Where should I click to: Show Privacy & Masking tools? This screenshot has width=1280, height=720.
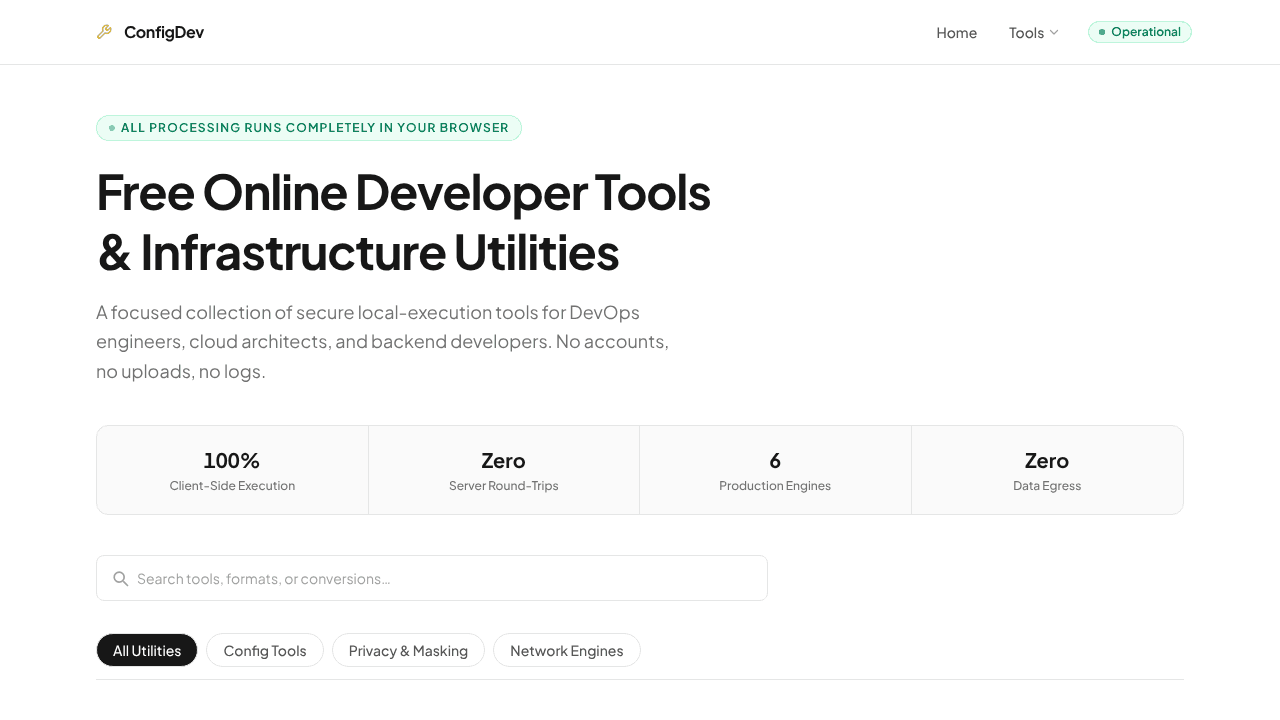tap(408, 650)
